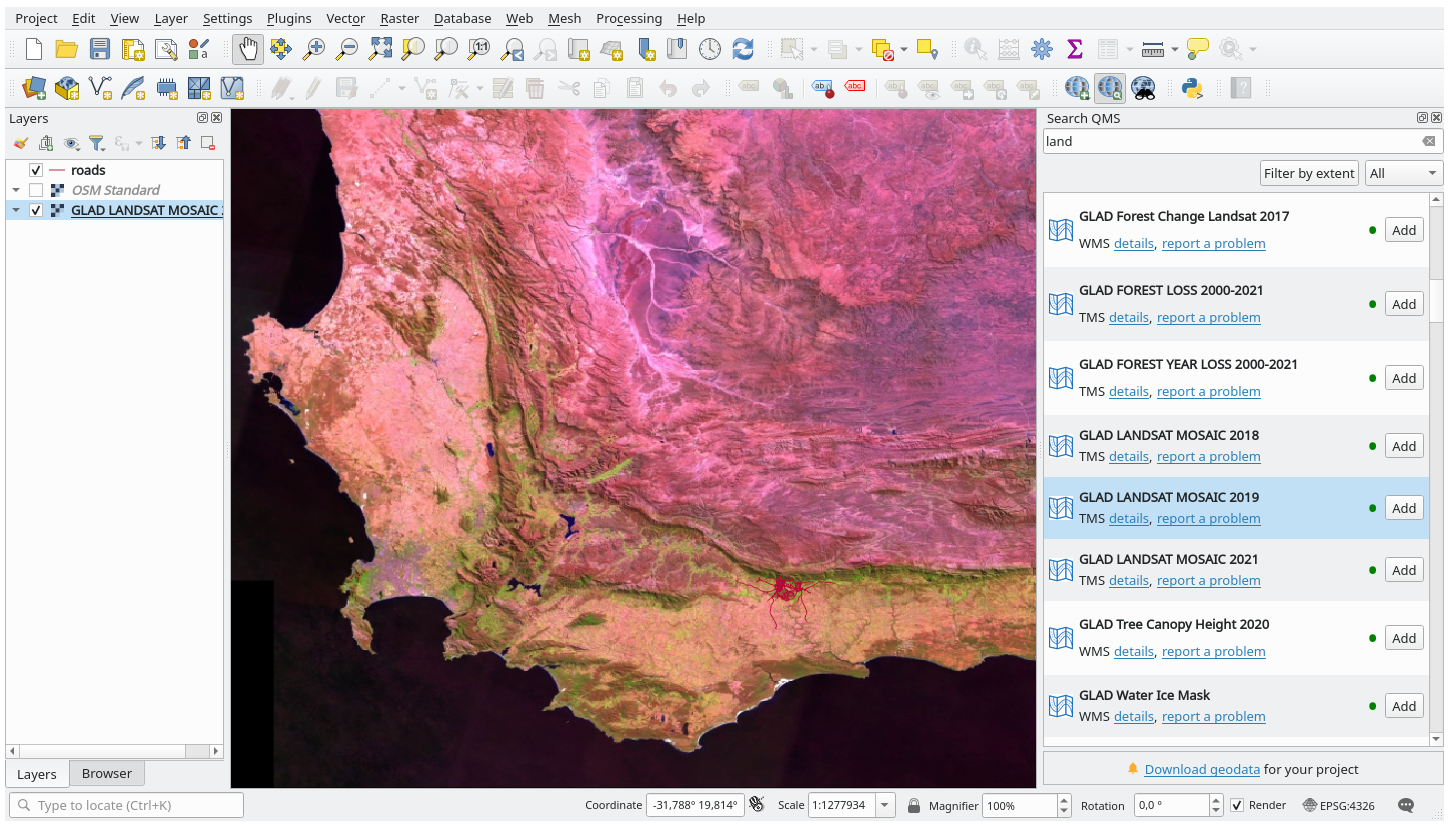Screen dimensions: 1449x834
Task: Open the Python Console
Action: tap(1192, 88)
